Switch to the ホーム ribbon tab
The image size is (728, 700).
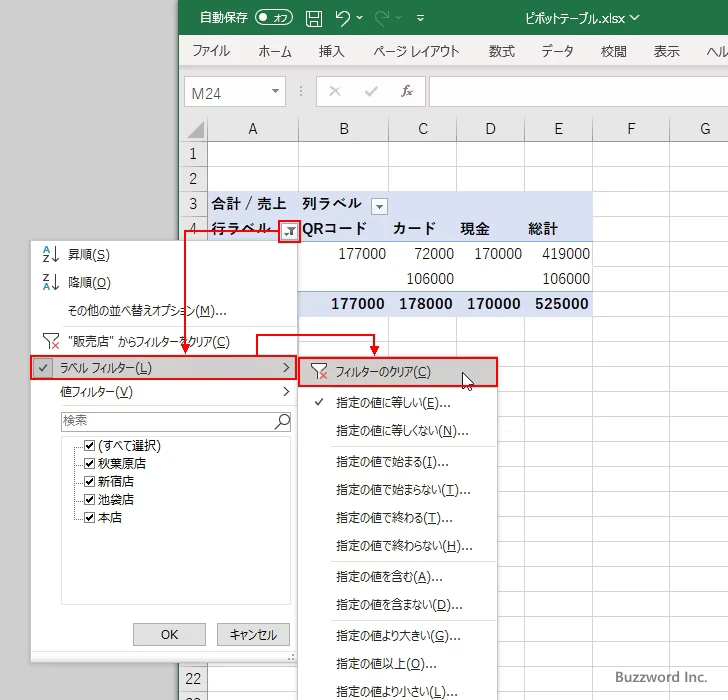pyautogui.click(x=275, y=51)
